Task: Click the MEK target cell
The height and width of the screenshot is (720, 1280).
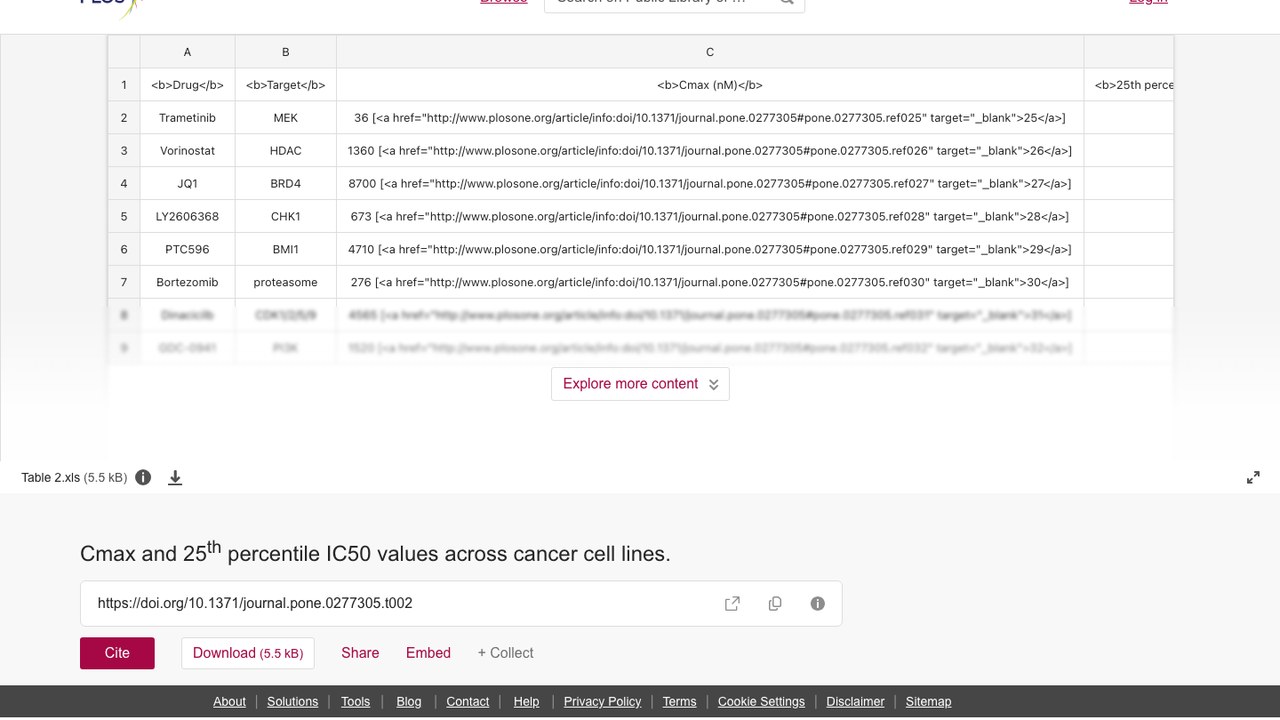Action: pyautogui.click(x=286, y=118)
